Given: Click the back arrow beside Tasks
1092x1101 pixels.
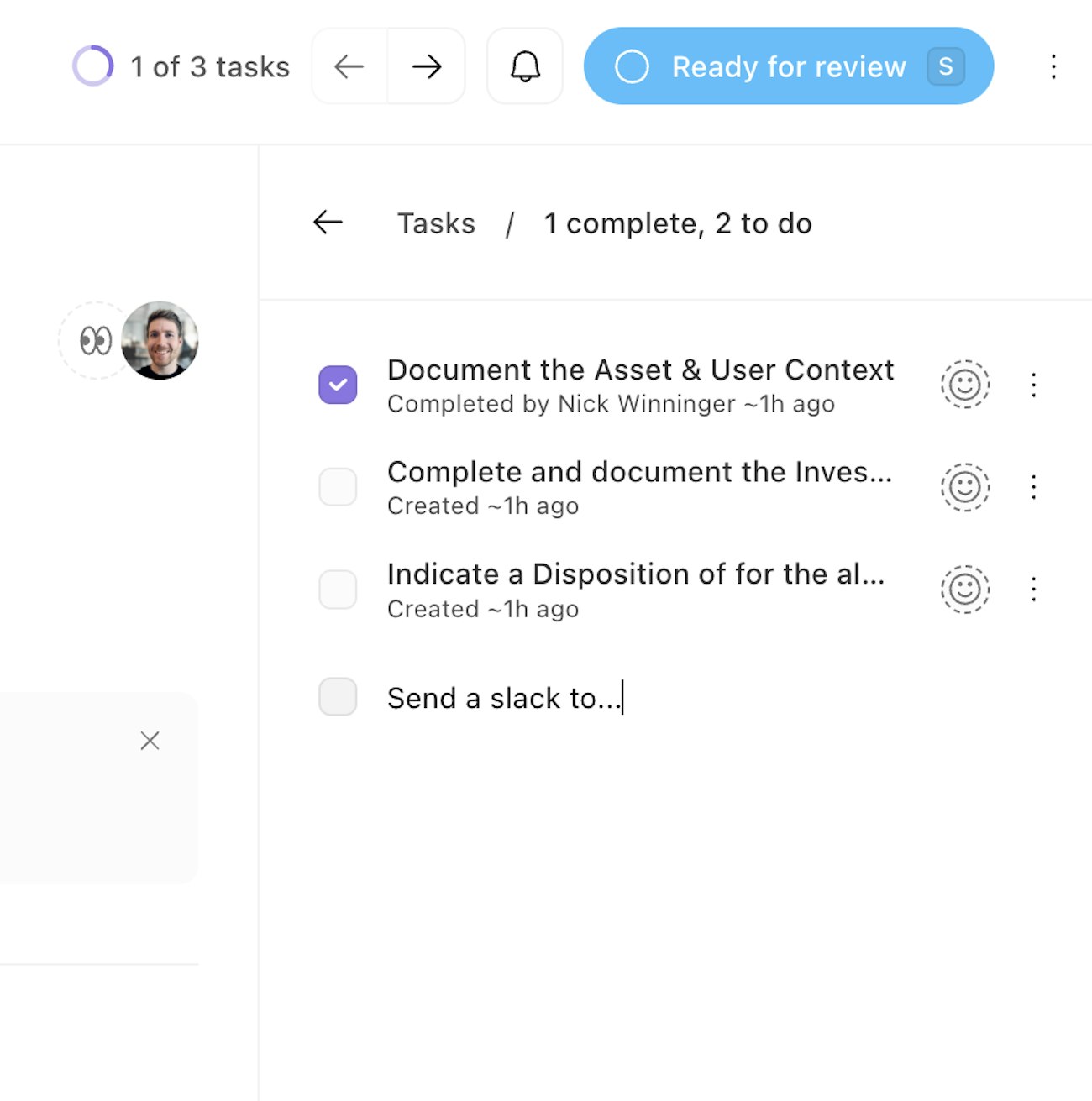Looking at the screenshot, I should coord(328,223).
